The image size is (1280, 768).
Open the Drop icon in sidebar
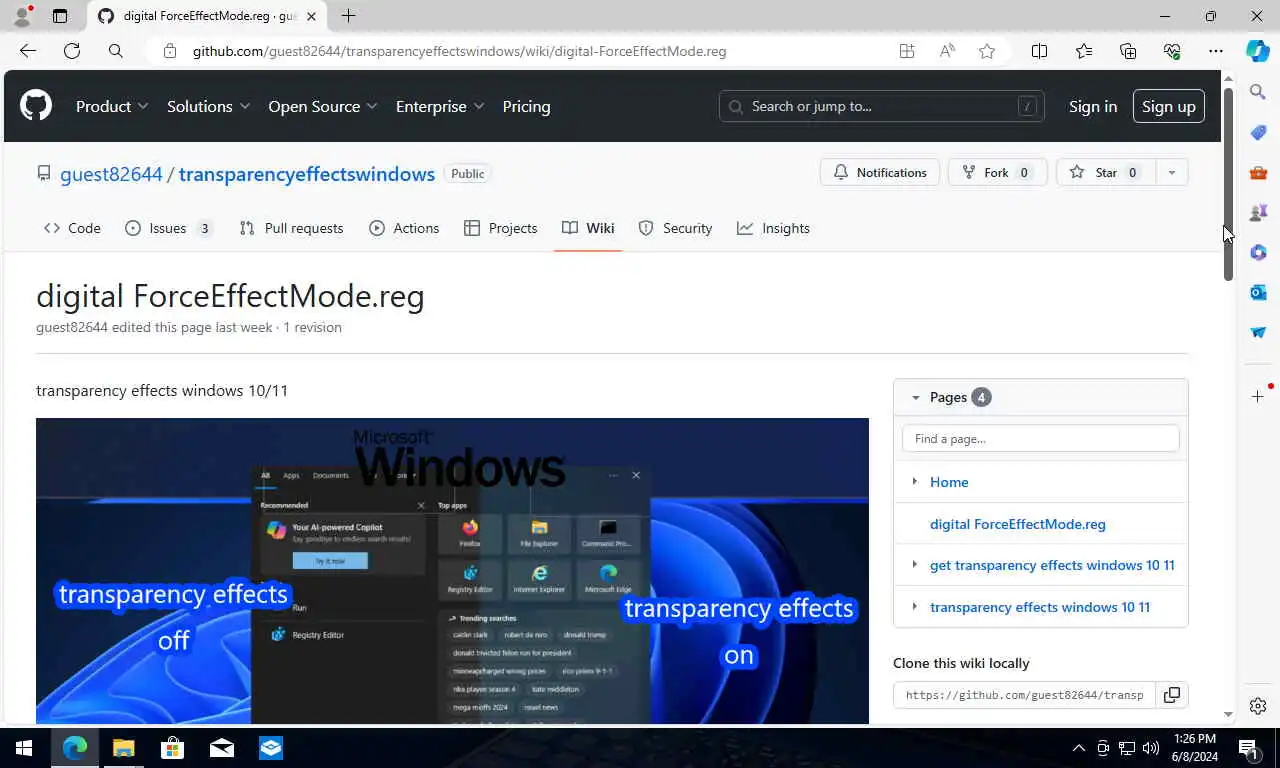(1258, 332)
